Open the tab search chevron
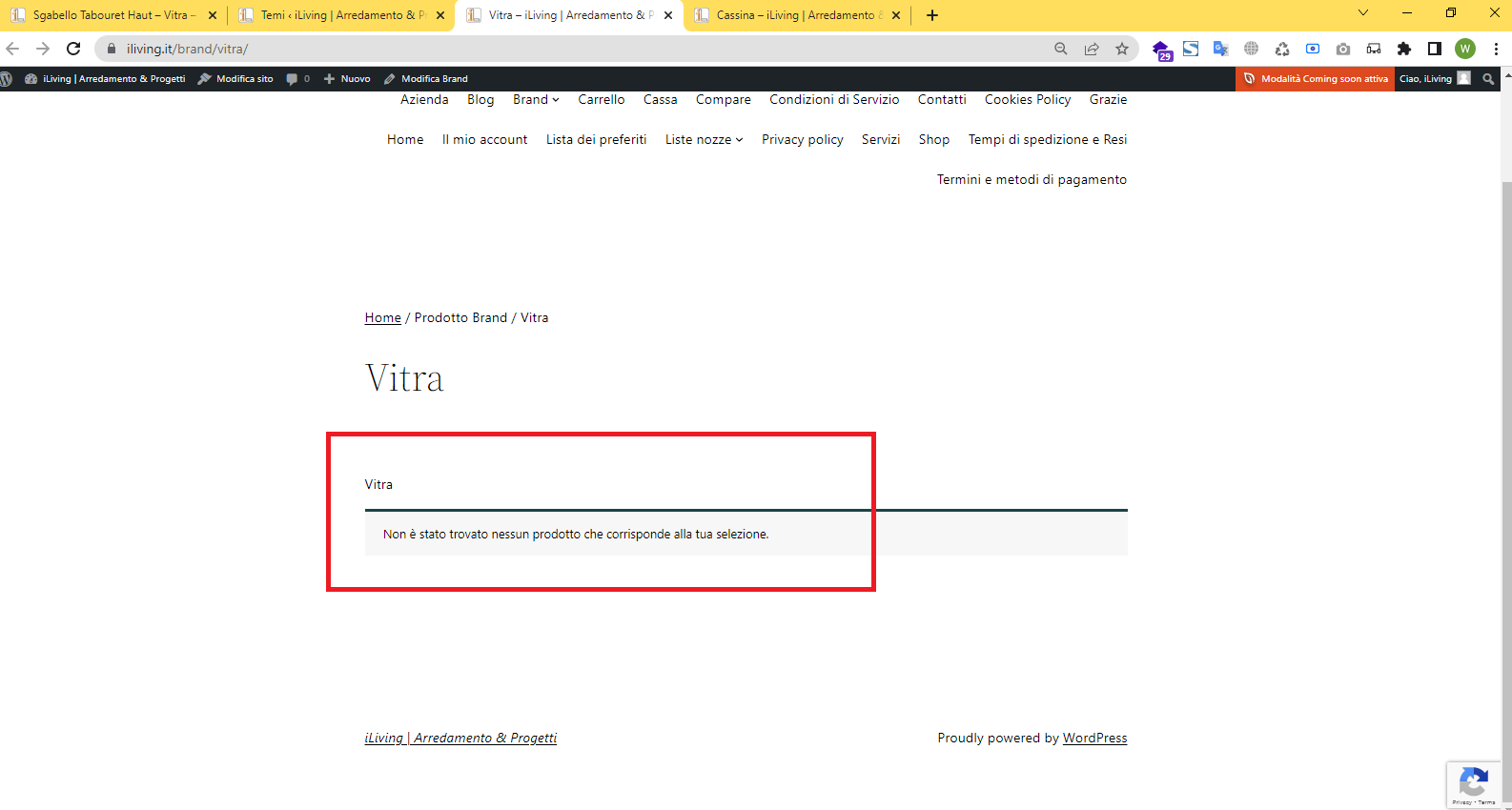This screenshot has width=1512, height=810. coord(1363,13)
